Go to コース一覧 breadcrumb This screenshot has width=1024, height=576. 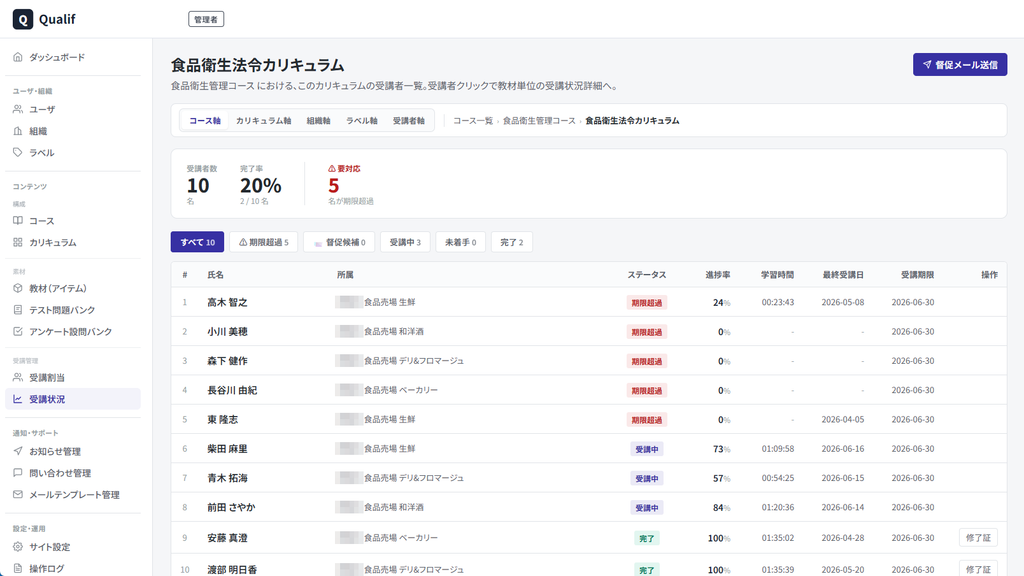[473, 121]
